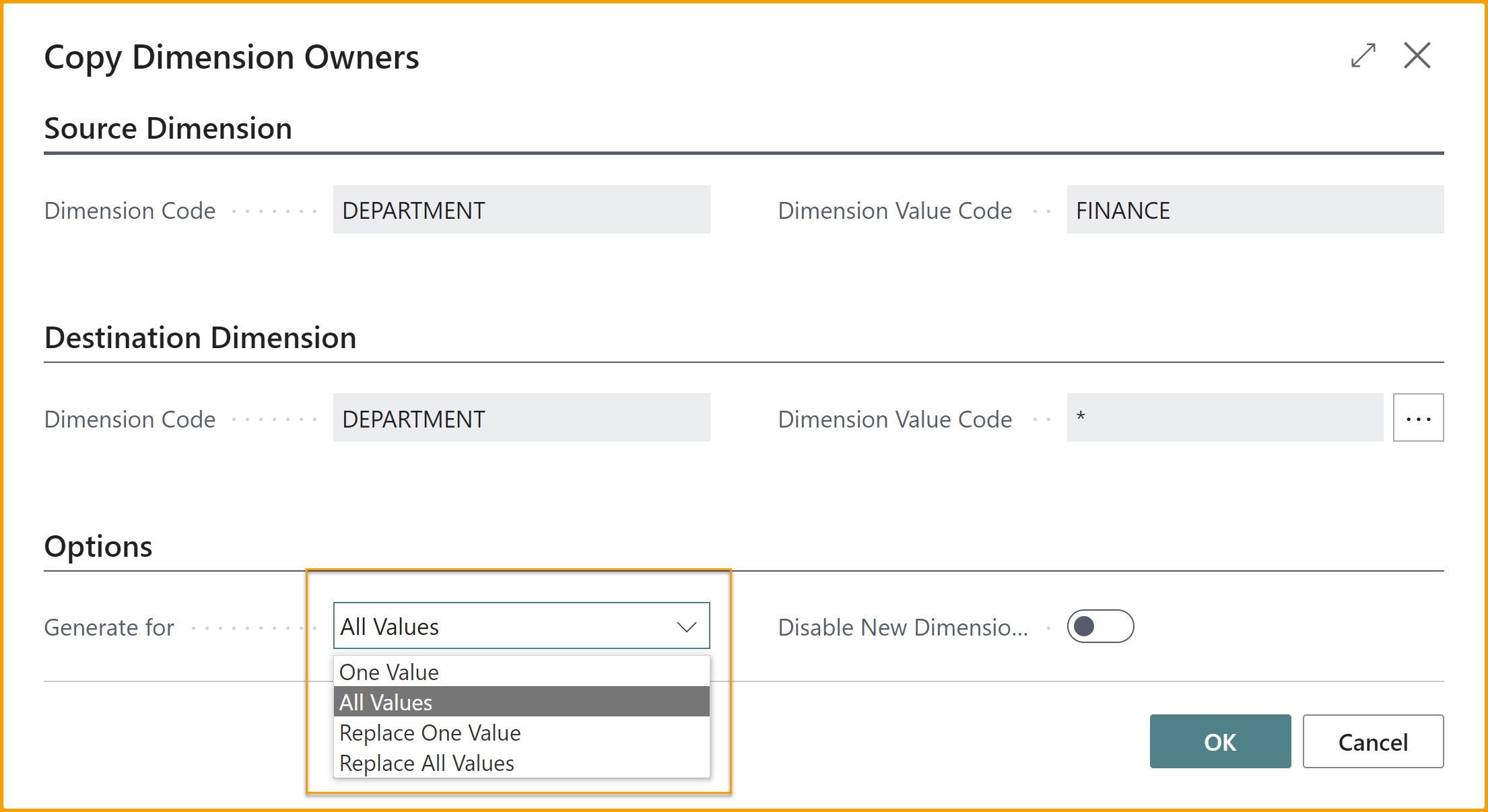Click the Generate for dropdown chevron

[686, 627]
